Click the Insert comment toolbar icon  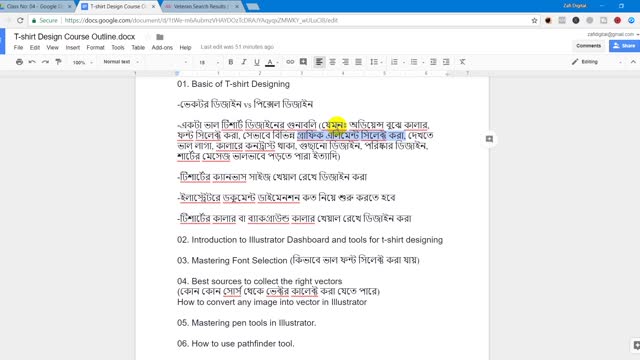[x=303, y=62]
